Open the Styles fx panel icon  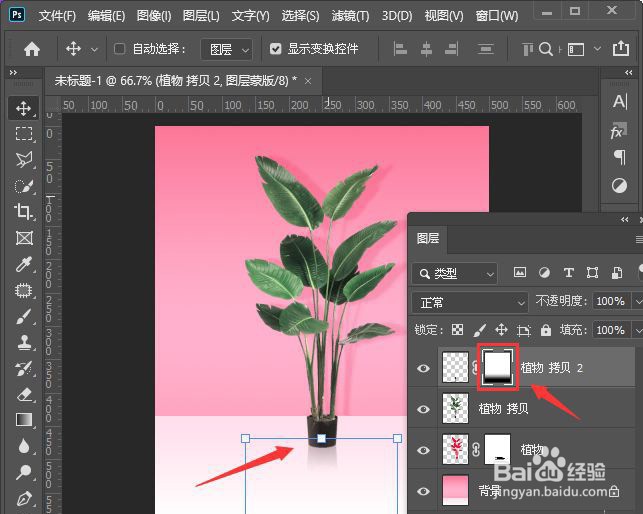click(x=619, y=130)
